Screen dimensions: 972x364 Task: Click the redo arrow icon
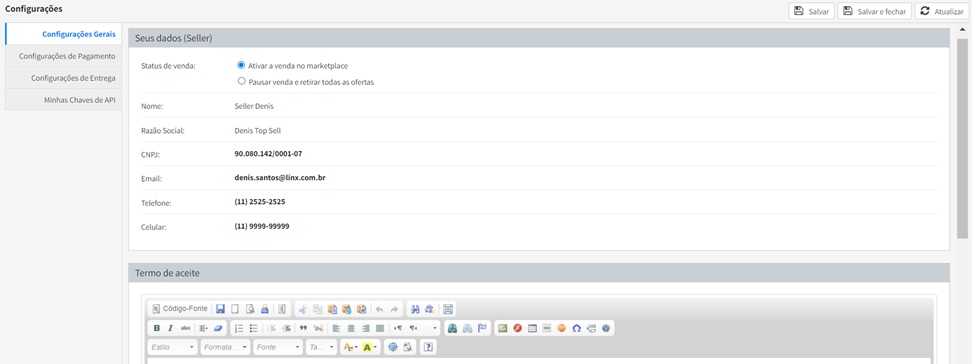[394, 309]
